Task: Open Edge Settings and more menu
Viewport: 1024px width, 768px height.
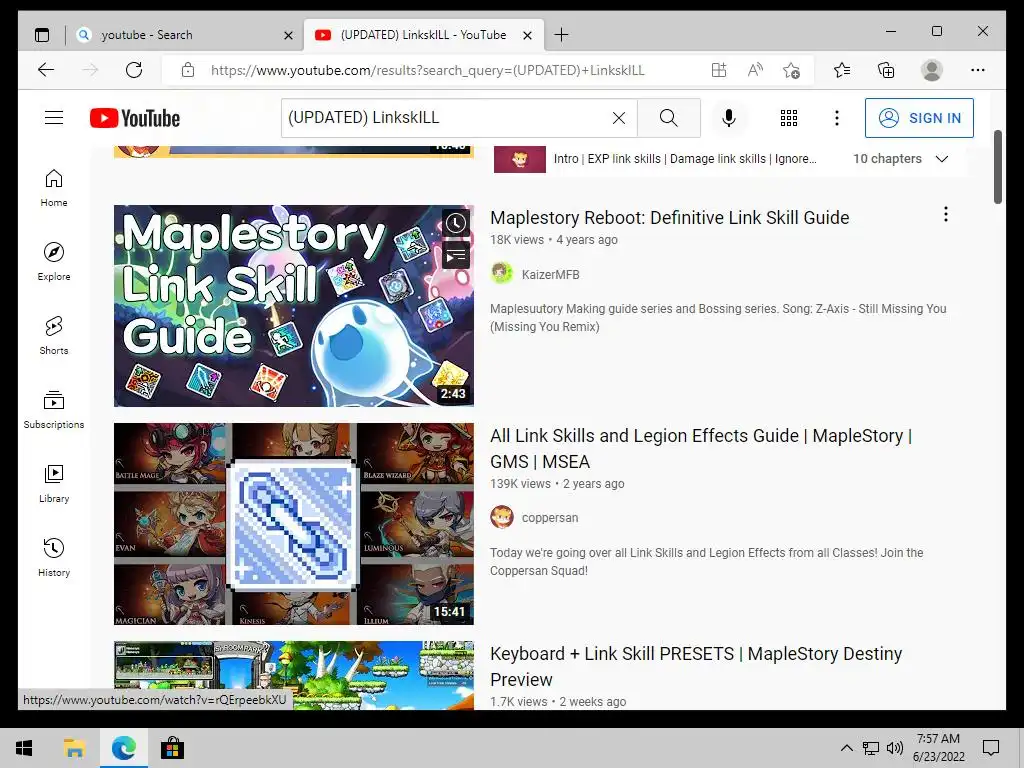Action: (x=978, y=70)
